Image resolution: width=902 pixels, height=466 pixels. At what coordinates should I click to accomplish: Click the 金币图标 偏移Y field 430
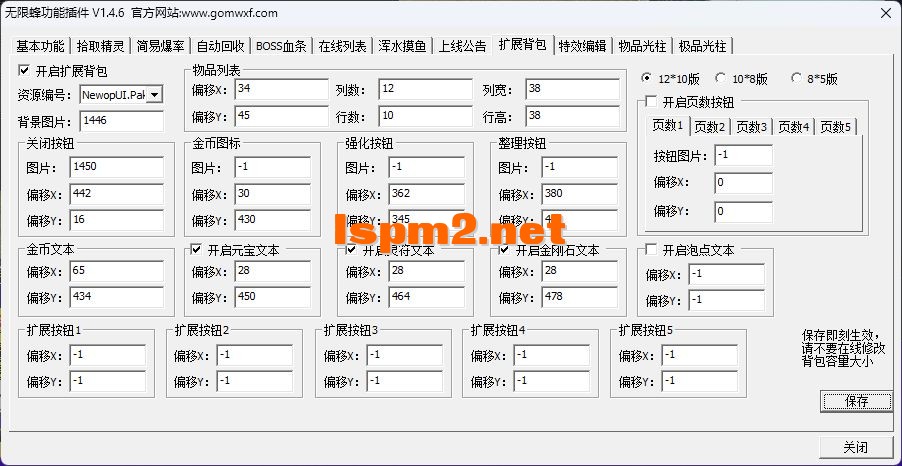pyautogui.click(x=273, y=220)
